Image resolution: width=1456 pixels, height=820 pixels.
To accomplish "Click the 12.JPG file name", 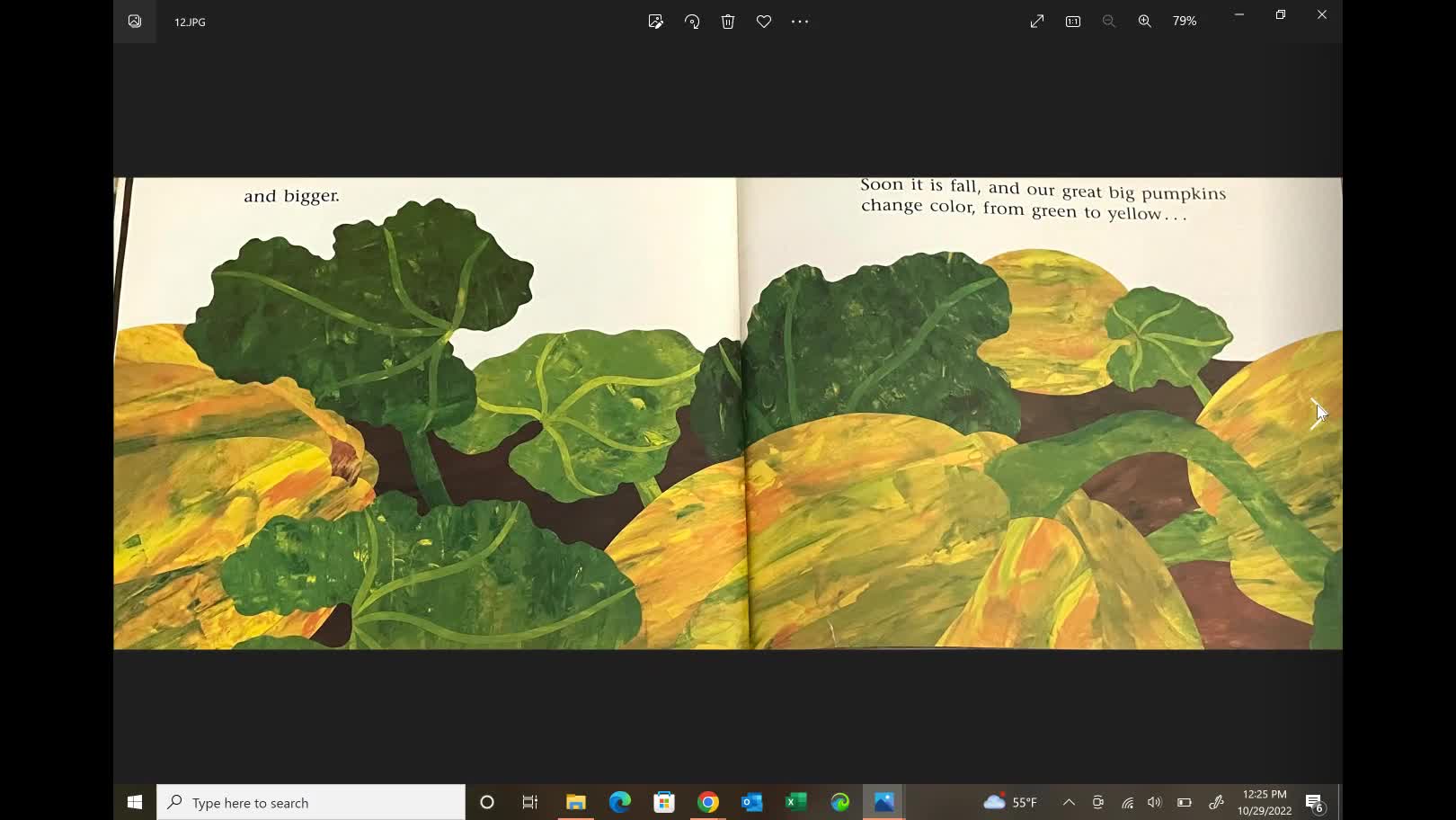I will [190, 22].
